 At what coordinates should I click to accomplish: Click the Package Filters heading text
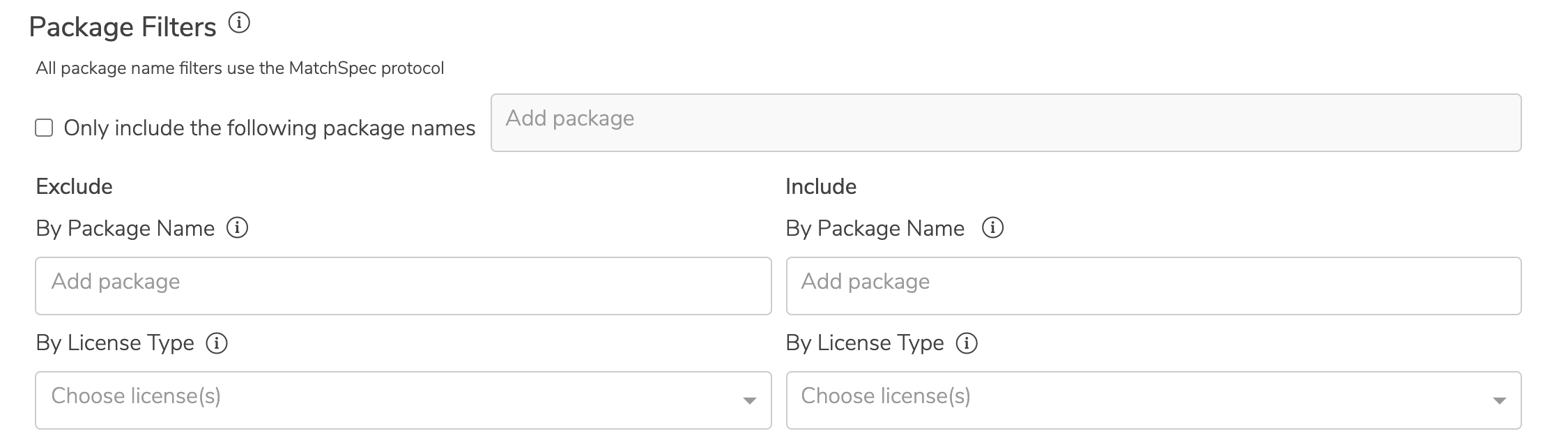tap(123, 27)
